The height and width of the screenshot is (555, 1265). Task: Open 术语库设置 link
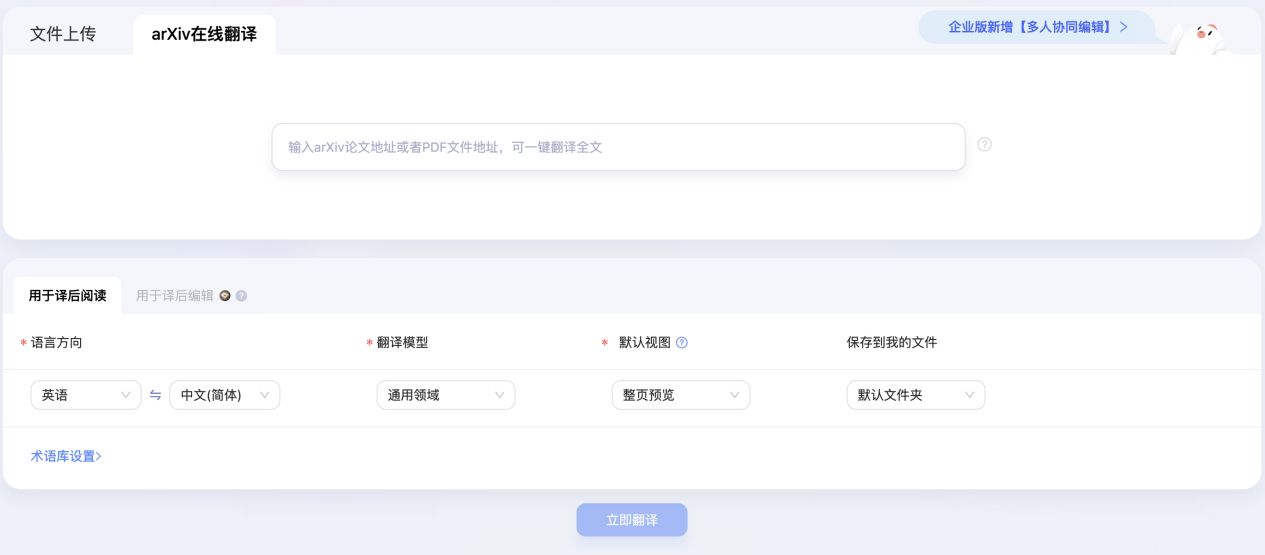(66, 456)
